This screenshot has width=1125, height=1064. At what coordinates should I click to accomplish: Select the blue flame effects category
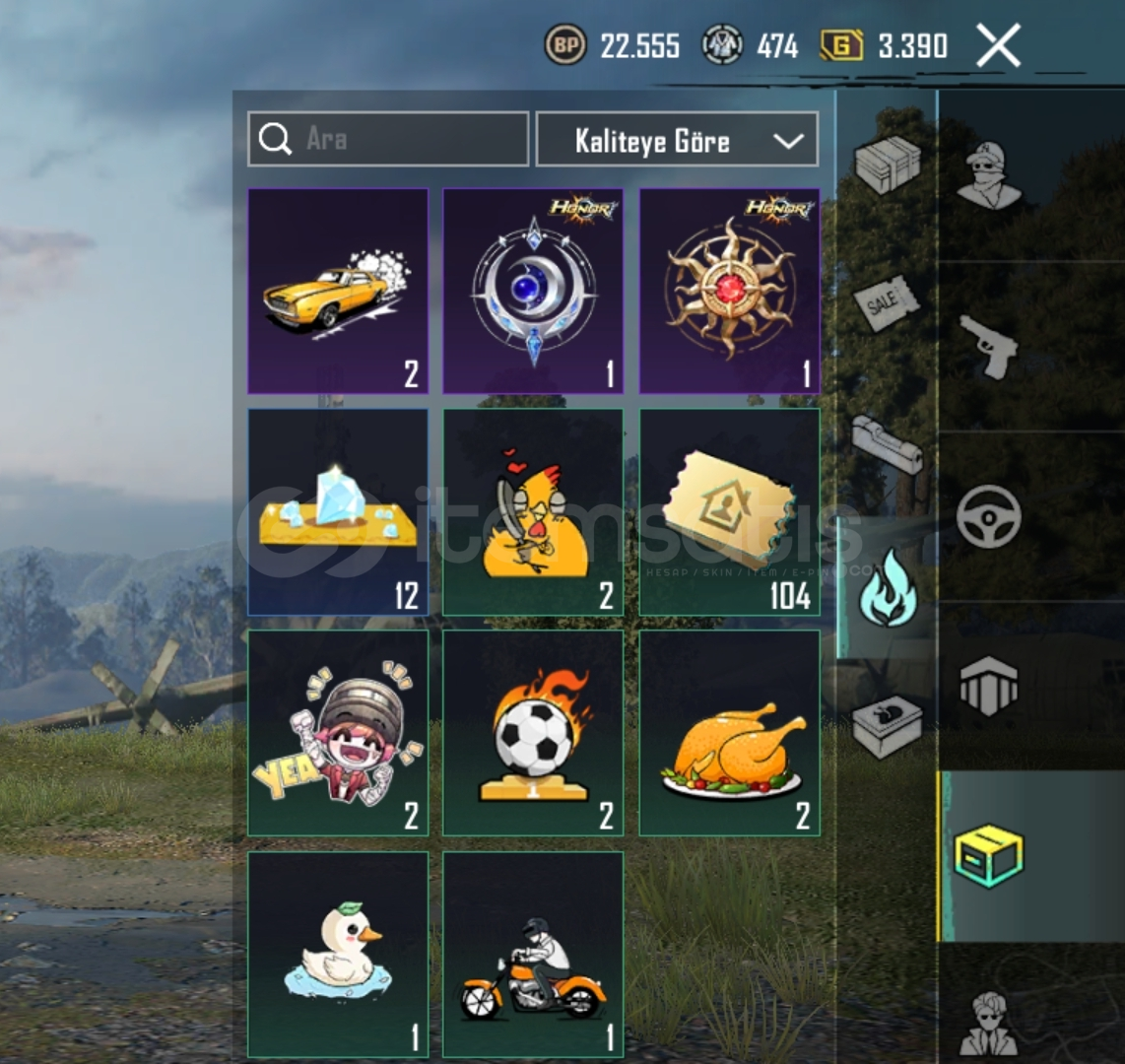[889, 588]
